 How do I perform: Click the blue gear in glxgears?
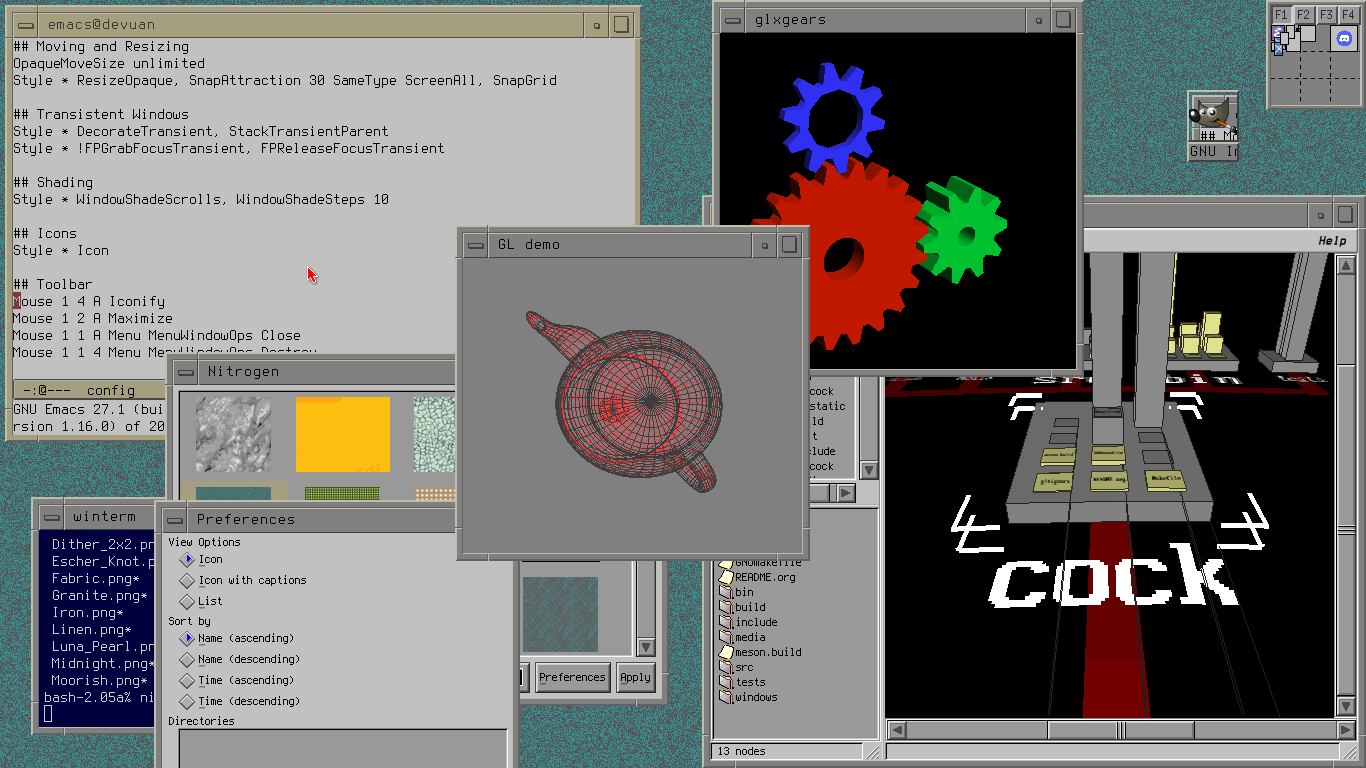pyautogui.click(x=832, y=118)
